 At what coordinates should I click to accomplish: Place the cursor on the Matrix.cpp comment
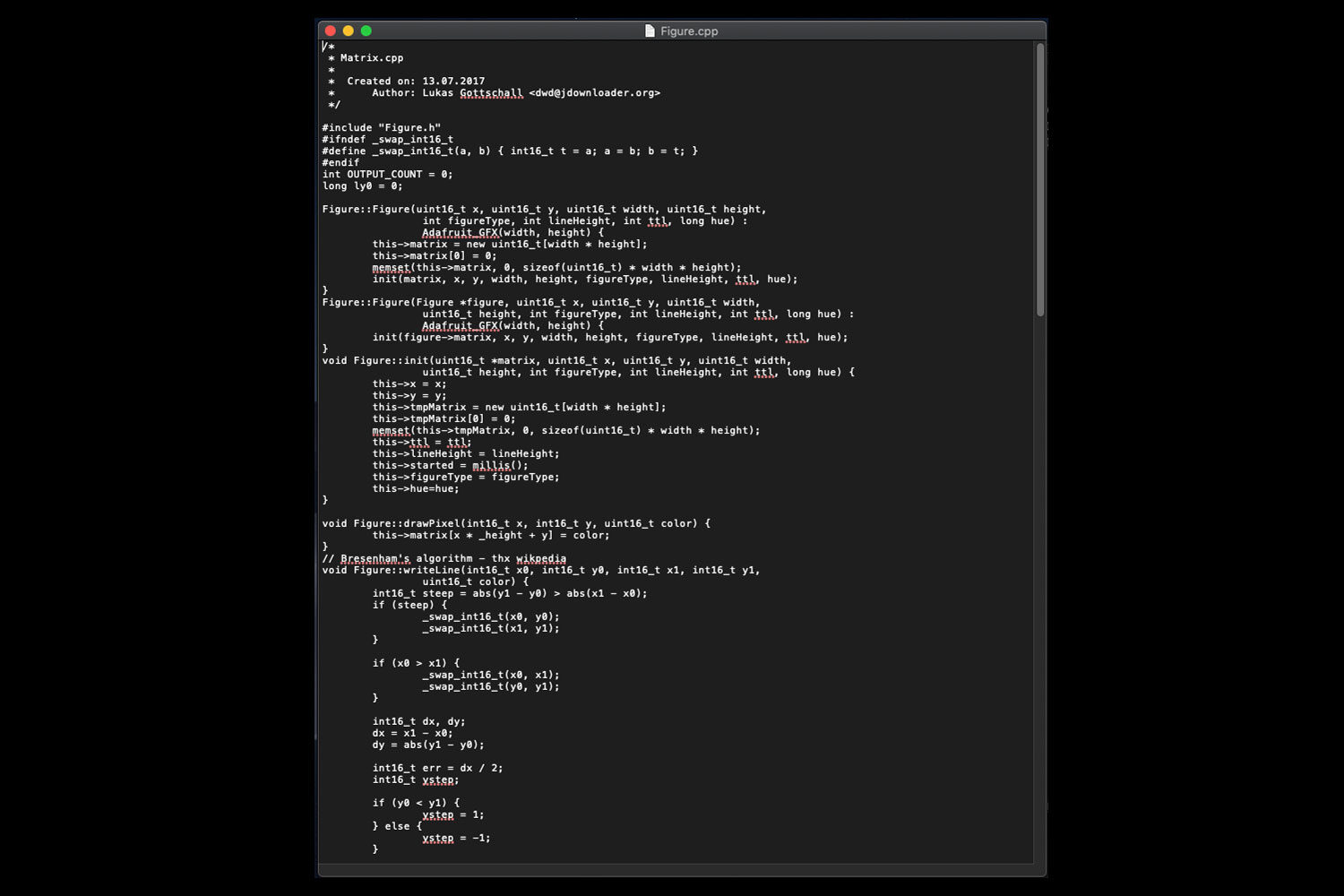click(371, 58)
